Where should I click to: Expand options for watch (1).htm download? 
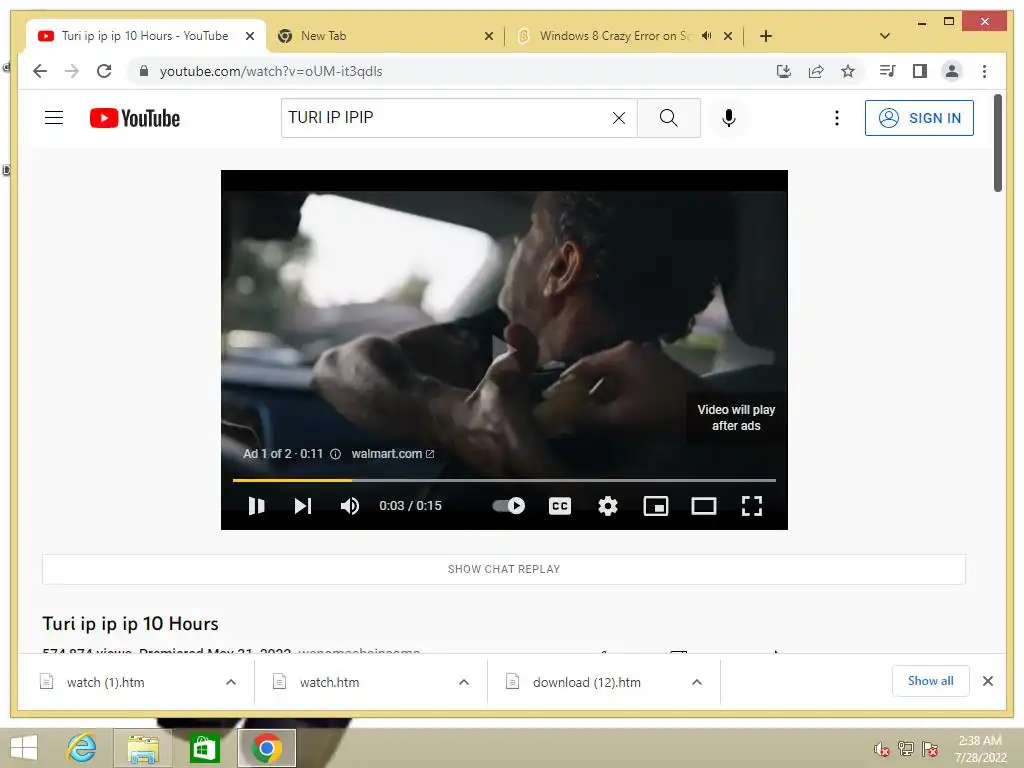[x=231, y=682]
